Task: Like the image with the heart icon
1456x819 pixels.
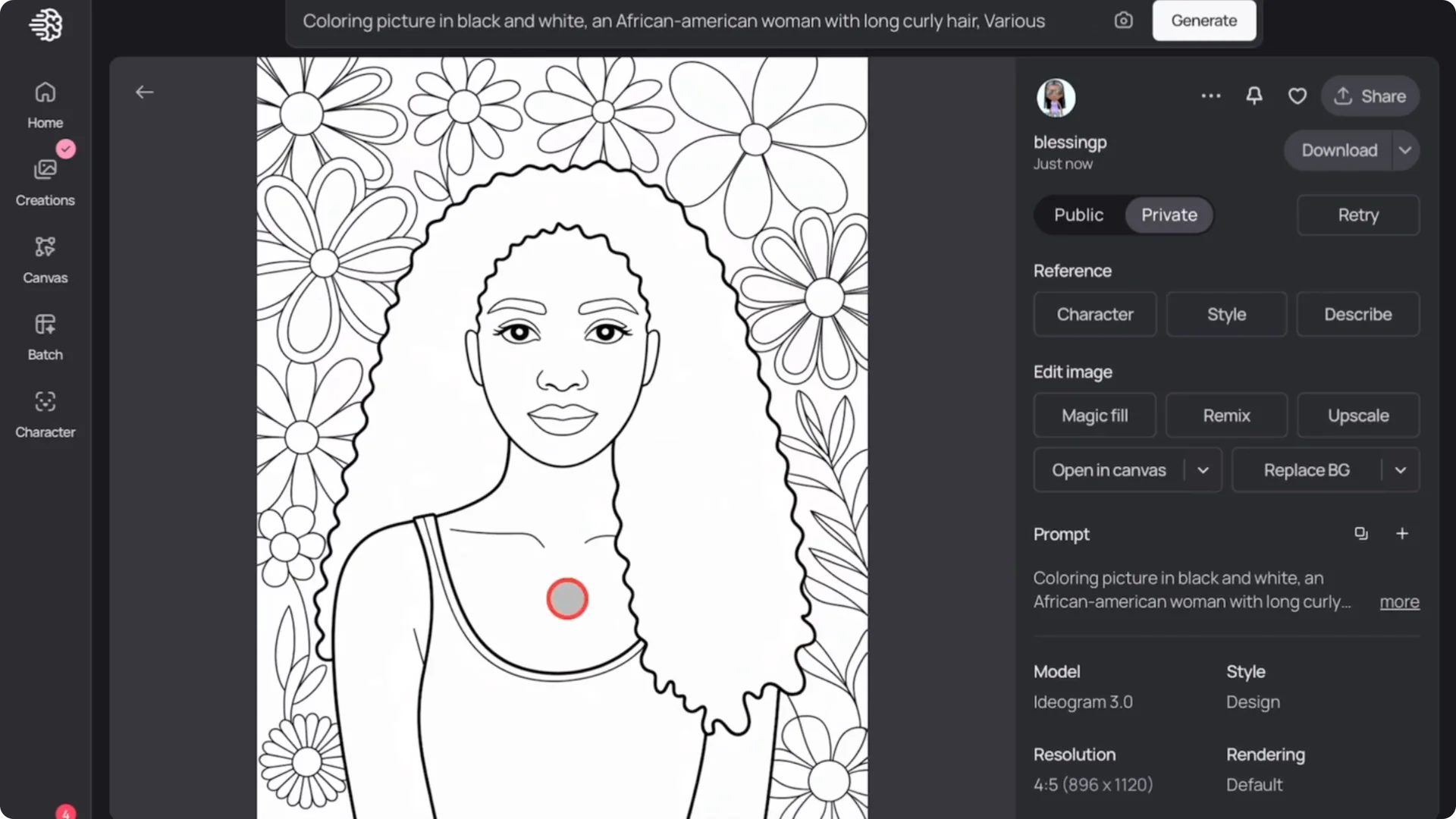Action: 1298,96
